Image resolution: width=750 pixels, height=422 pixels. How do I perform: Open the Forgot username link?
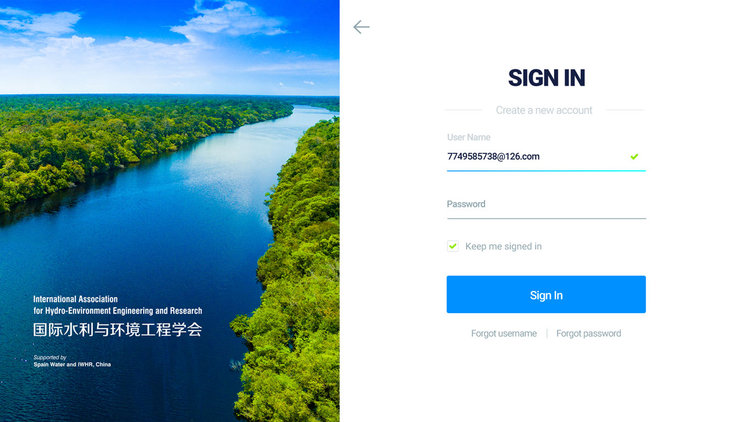pyautogui.click(x=504, y=333)
